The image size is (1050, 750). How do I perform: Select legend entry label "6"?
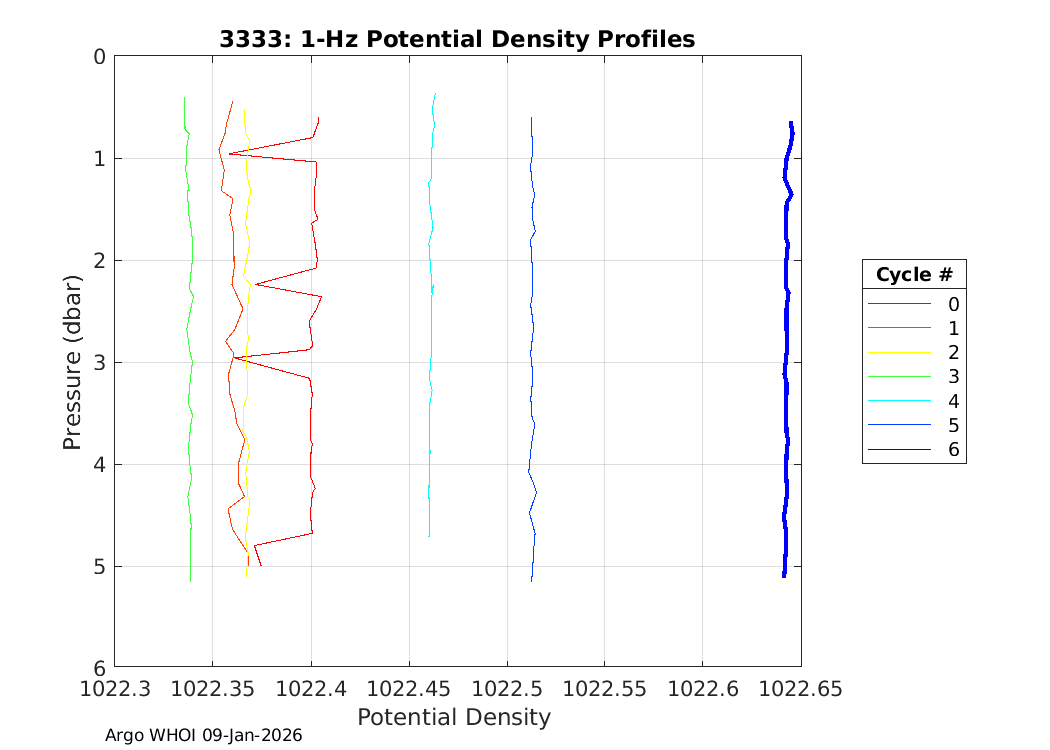pyautogui.click(x=953, y=450)
